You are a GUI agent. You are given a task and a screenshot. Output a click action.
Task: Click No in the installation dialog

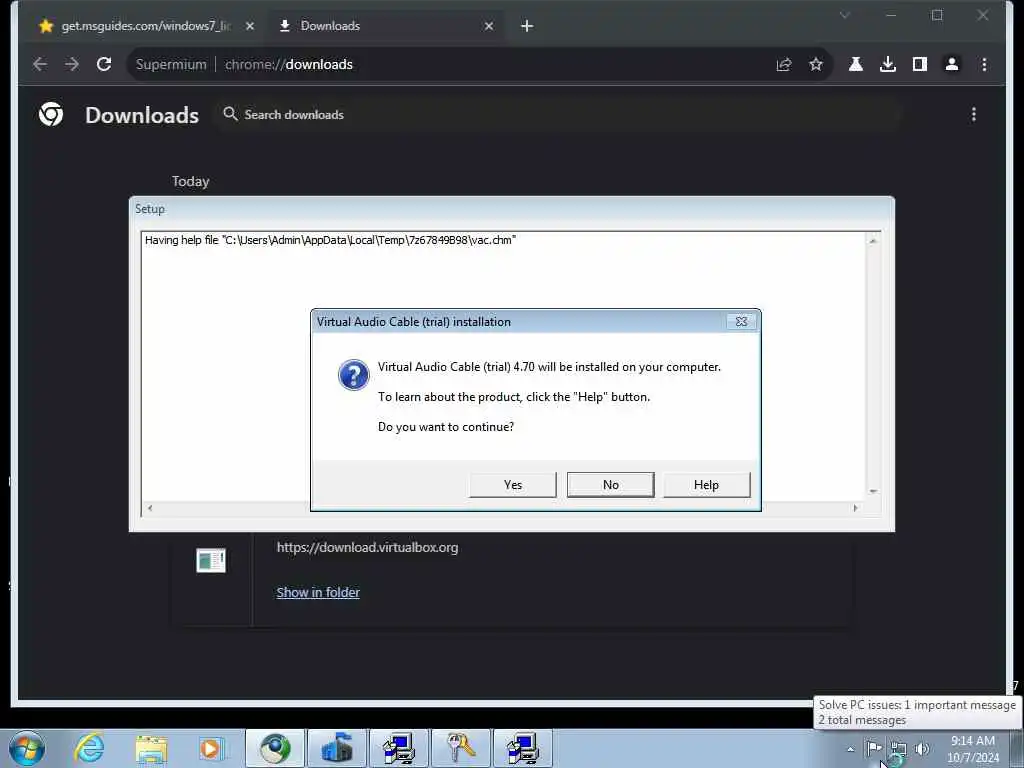pos(611,485)
